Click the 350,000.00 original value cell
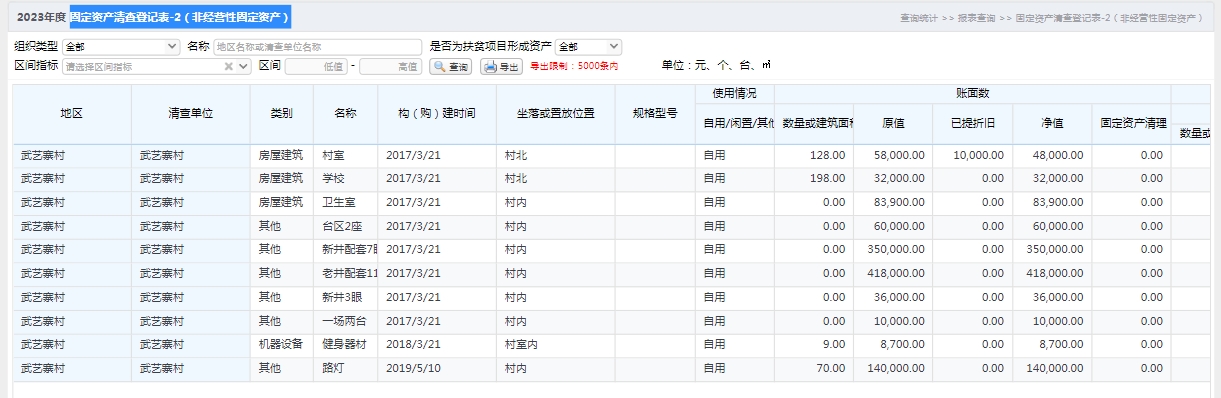This screenshot has height=398, width=1221. 893,250
